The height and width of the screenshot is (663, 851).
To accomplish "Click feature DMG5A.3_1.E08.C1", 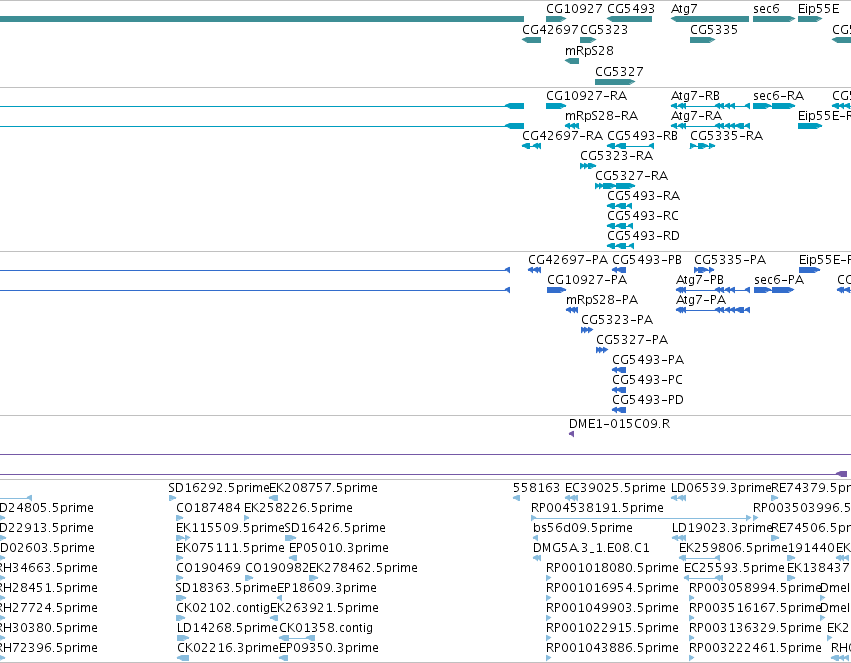I will point(591,549).
